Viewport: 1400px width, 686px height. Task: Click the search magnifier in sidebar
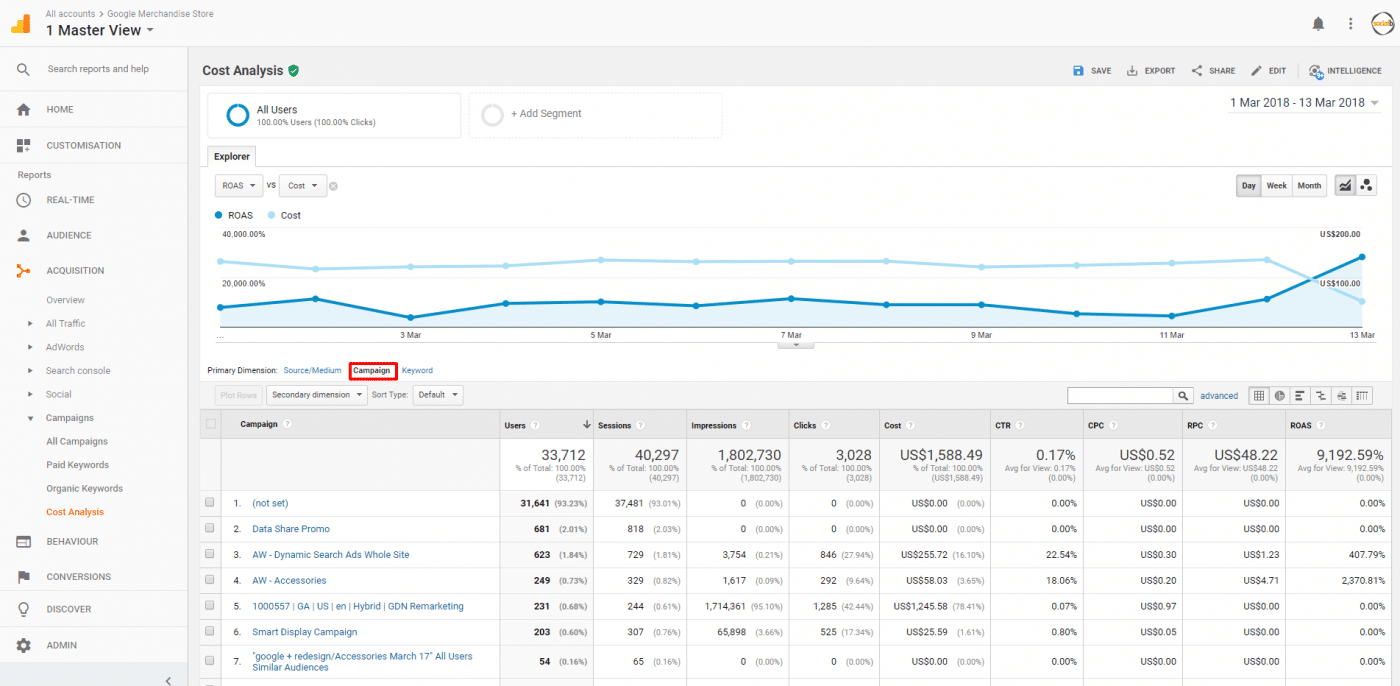point(23,69)
